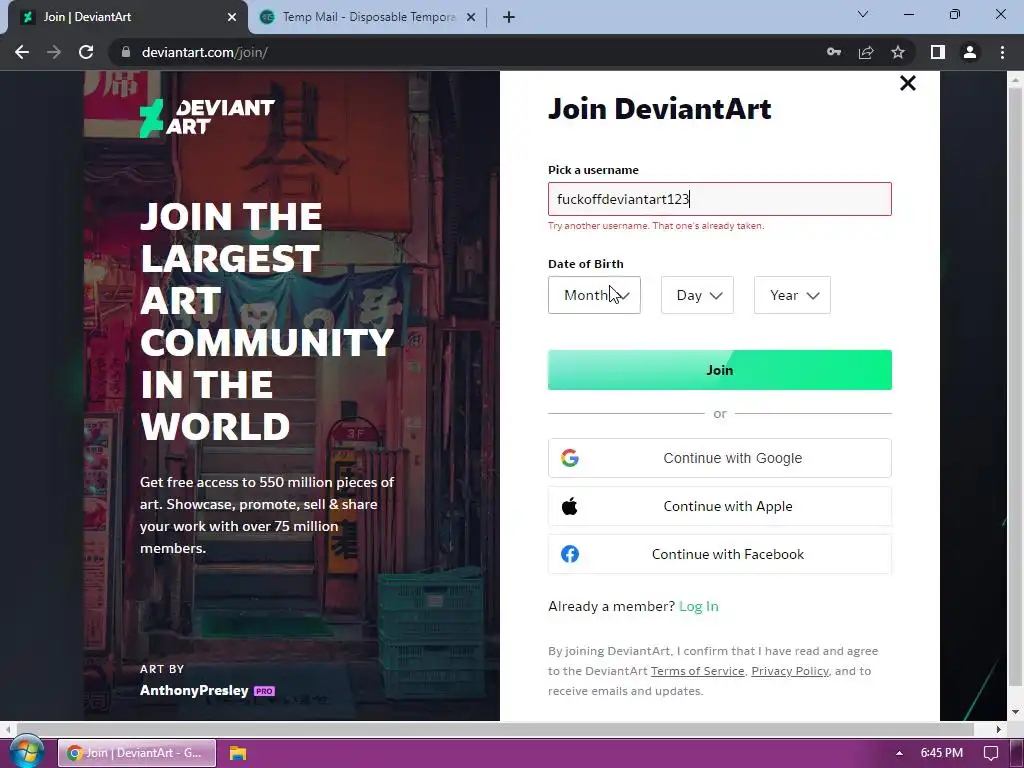Open a new tab with plus icon
This screenshot has height=768, width=1024.
point(509,17)
